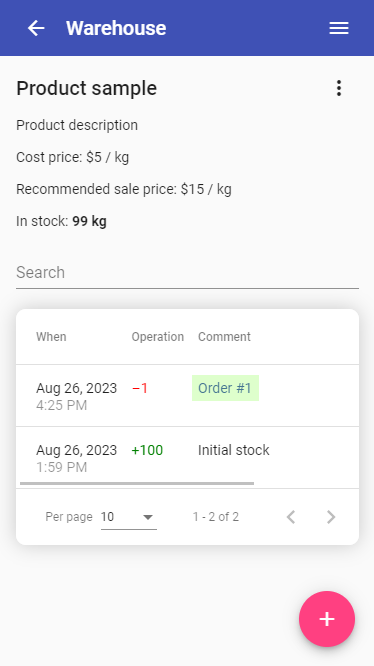Go back using the arrow icon

click(x=36, y=28)
